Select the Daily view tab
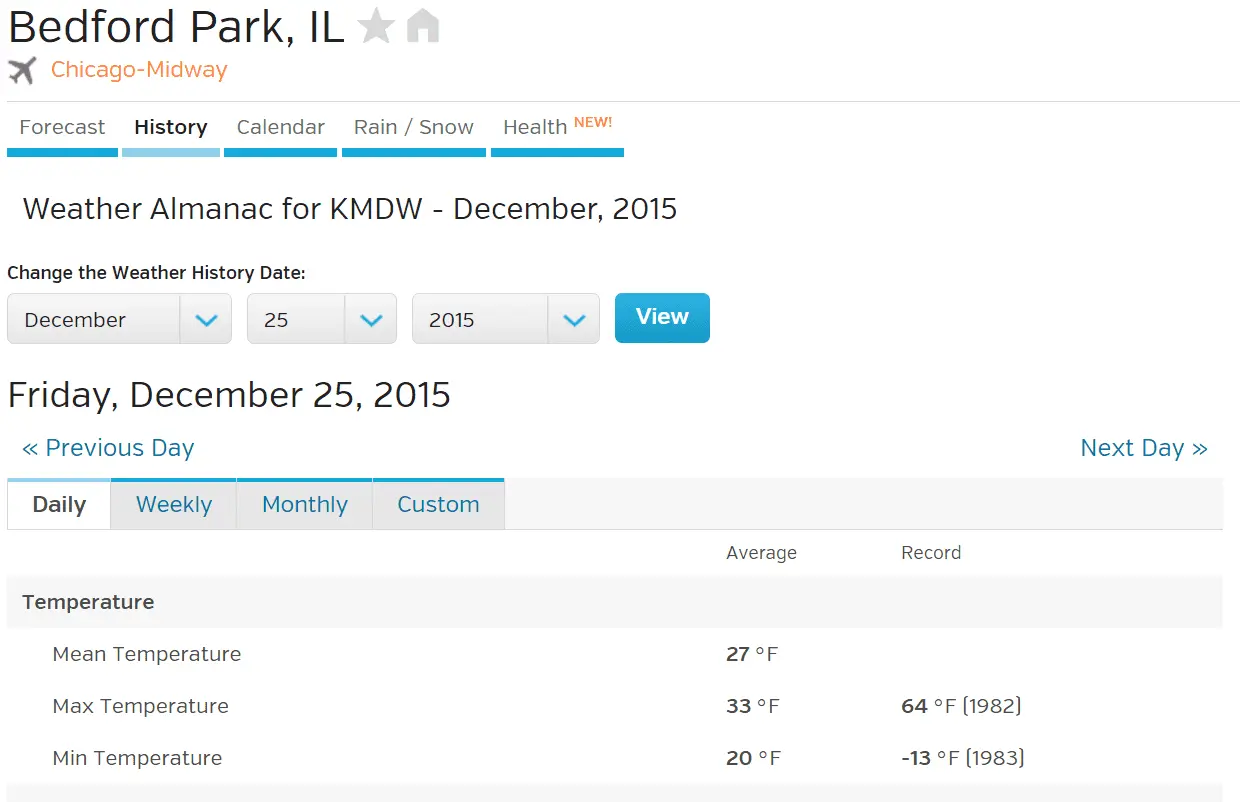Viewport: 1240px width, 802px height. coord(59,505)
